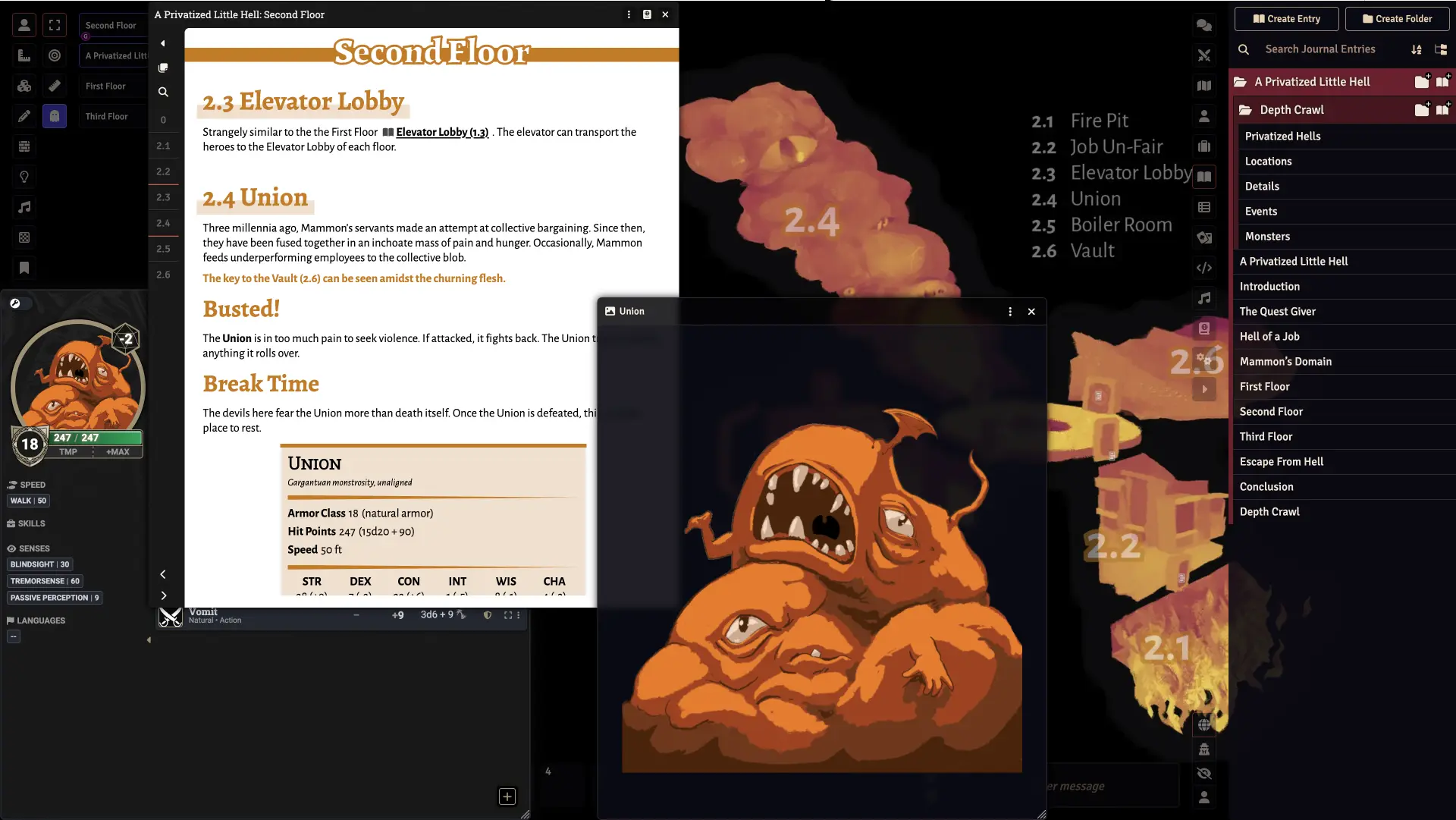1456x820 pixels.
Task: Open the Rollable Tables sidebar tab
Action: click(1204, 207)
